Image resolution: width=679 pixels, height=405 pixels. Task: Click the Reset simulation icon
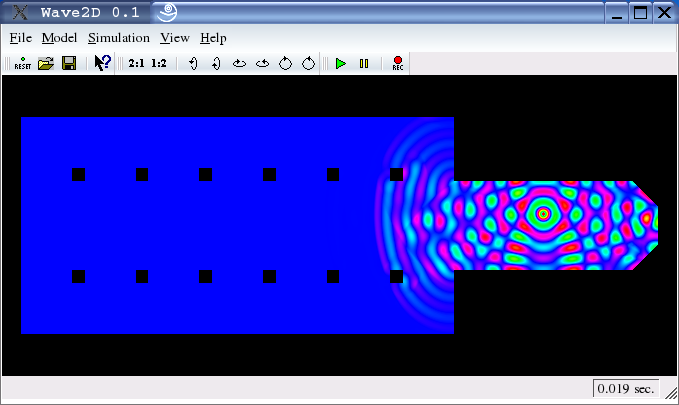22,64
